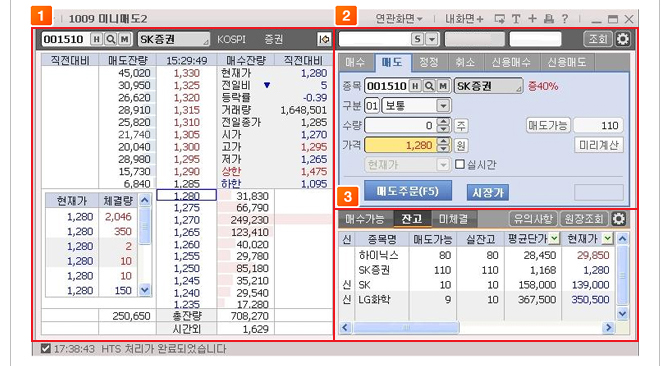The width and height of the screenshot is (670, 366).
Task: Click 내화면+ in title bar
Action: tap(464, 19)
